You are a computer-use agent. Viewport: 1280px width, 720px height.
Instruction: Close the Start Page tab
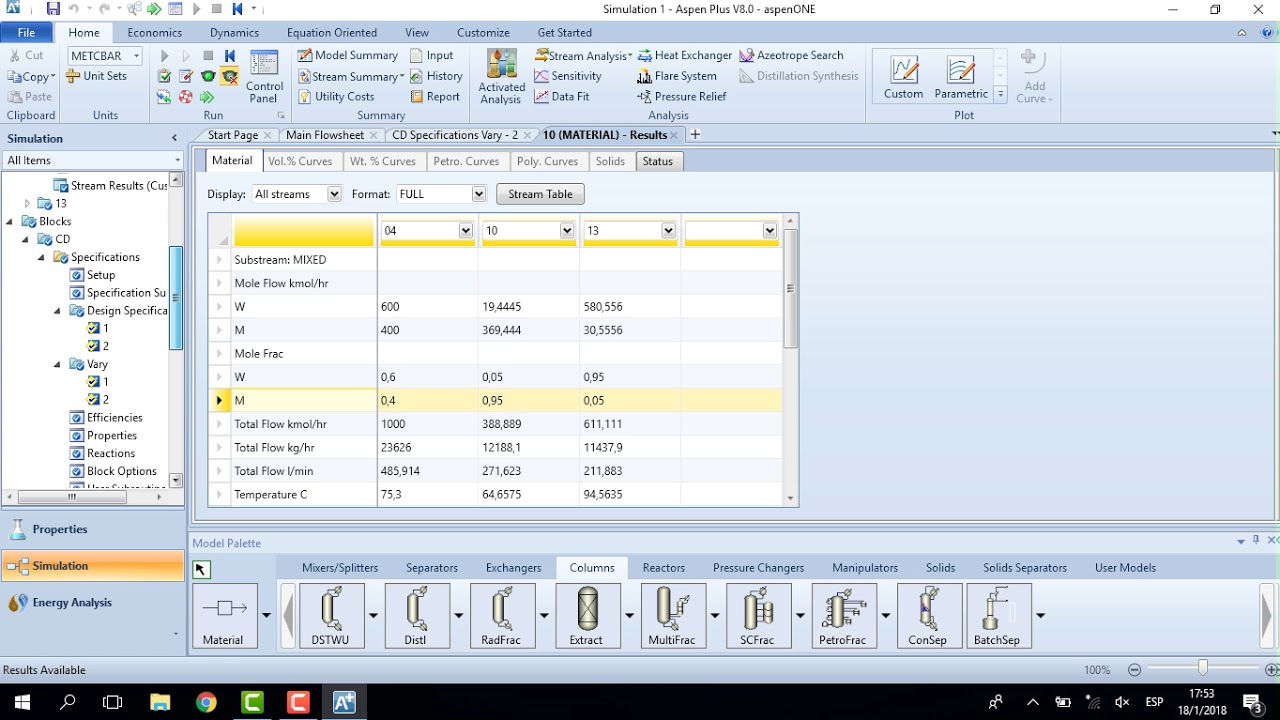(268, 135)
